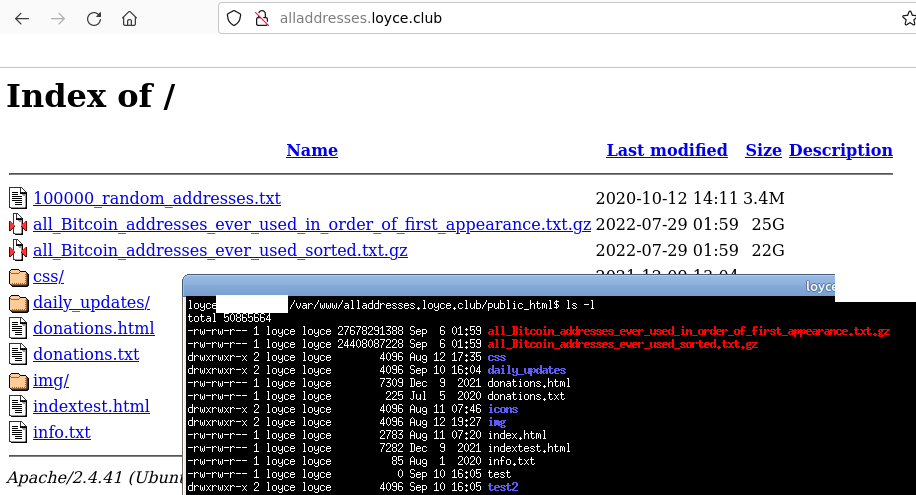Open the css/ directory link
This screenshot has width=916, height=495.
click(48, 276)
